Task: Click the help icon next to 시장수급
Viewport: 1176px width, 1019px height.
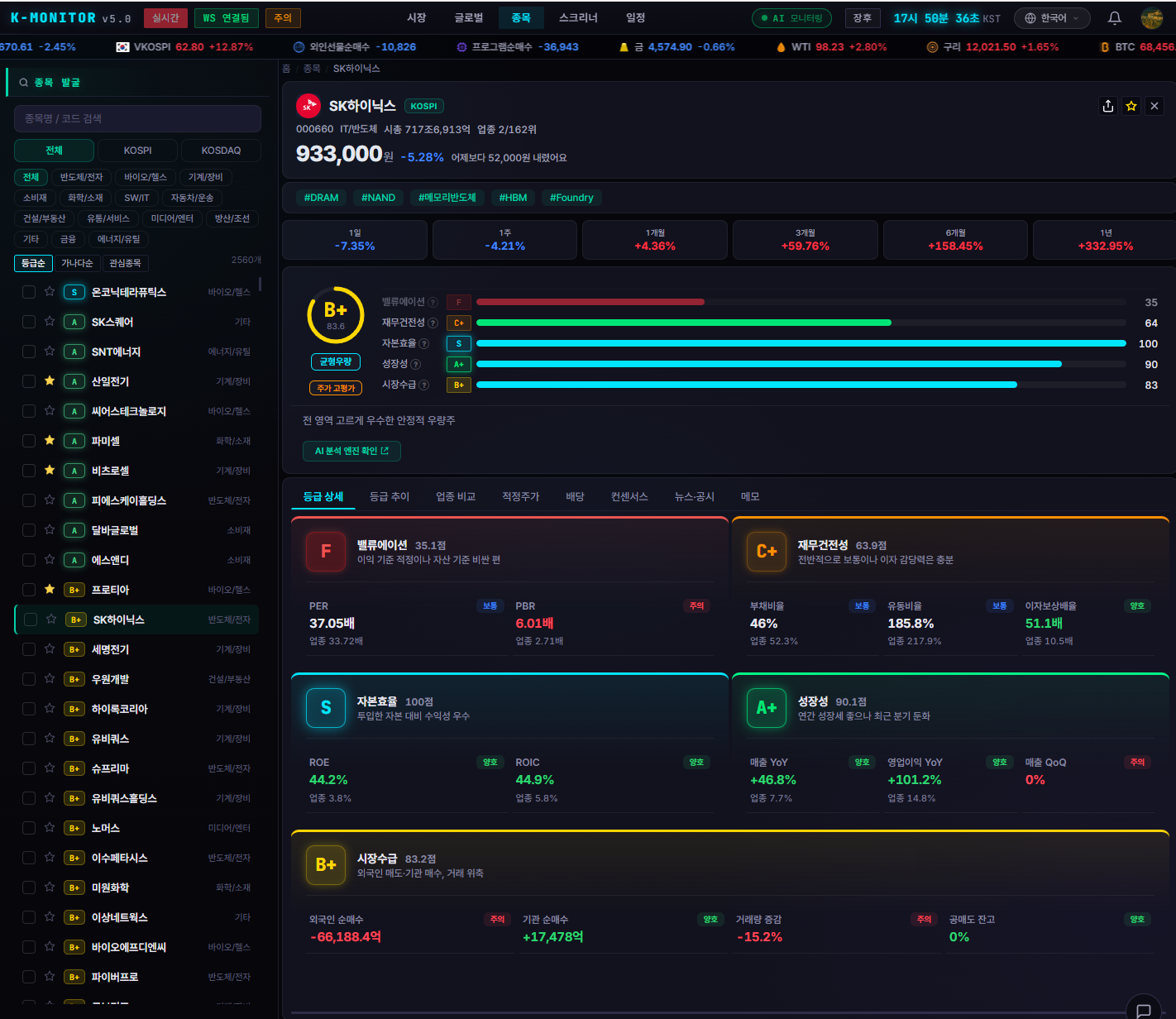Action: pyautogui.click(x=424, y=385)
